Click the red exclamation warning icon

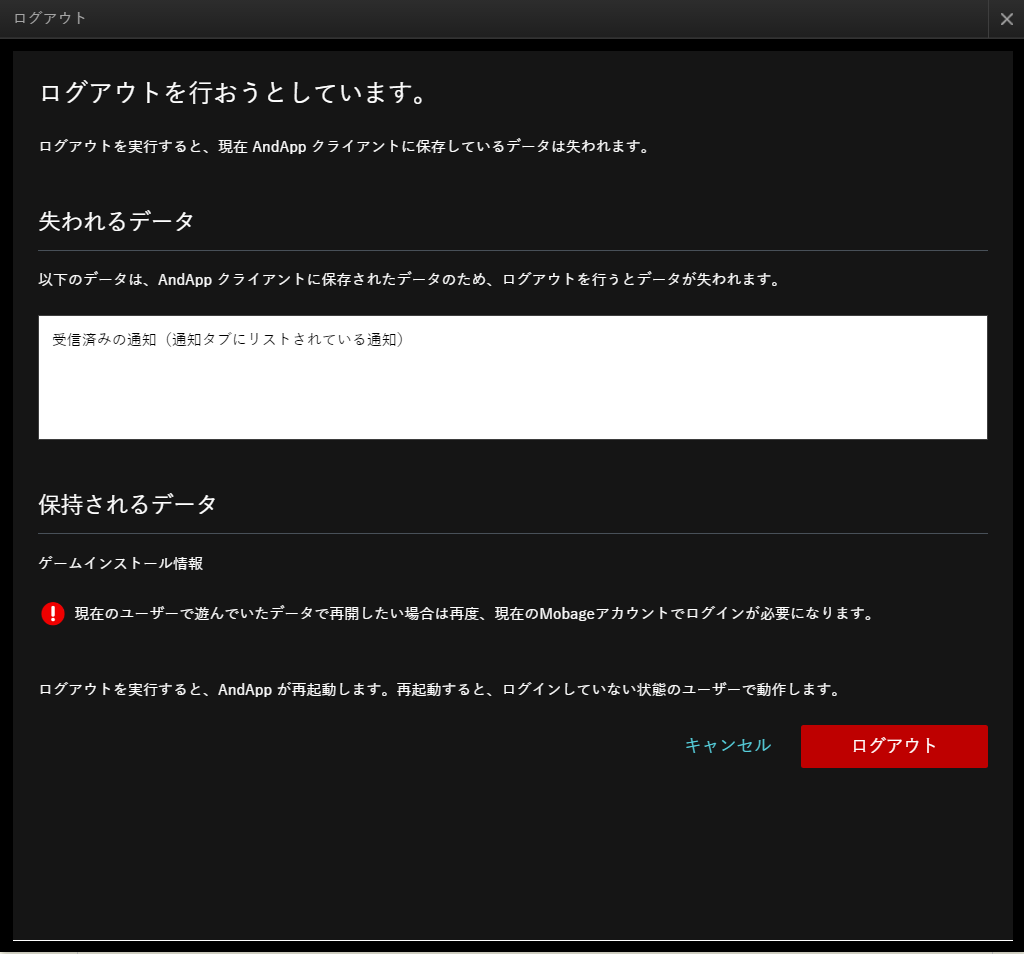[53, 613]
